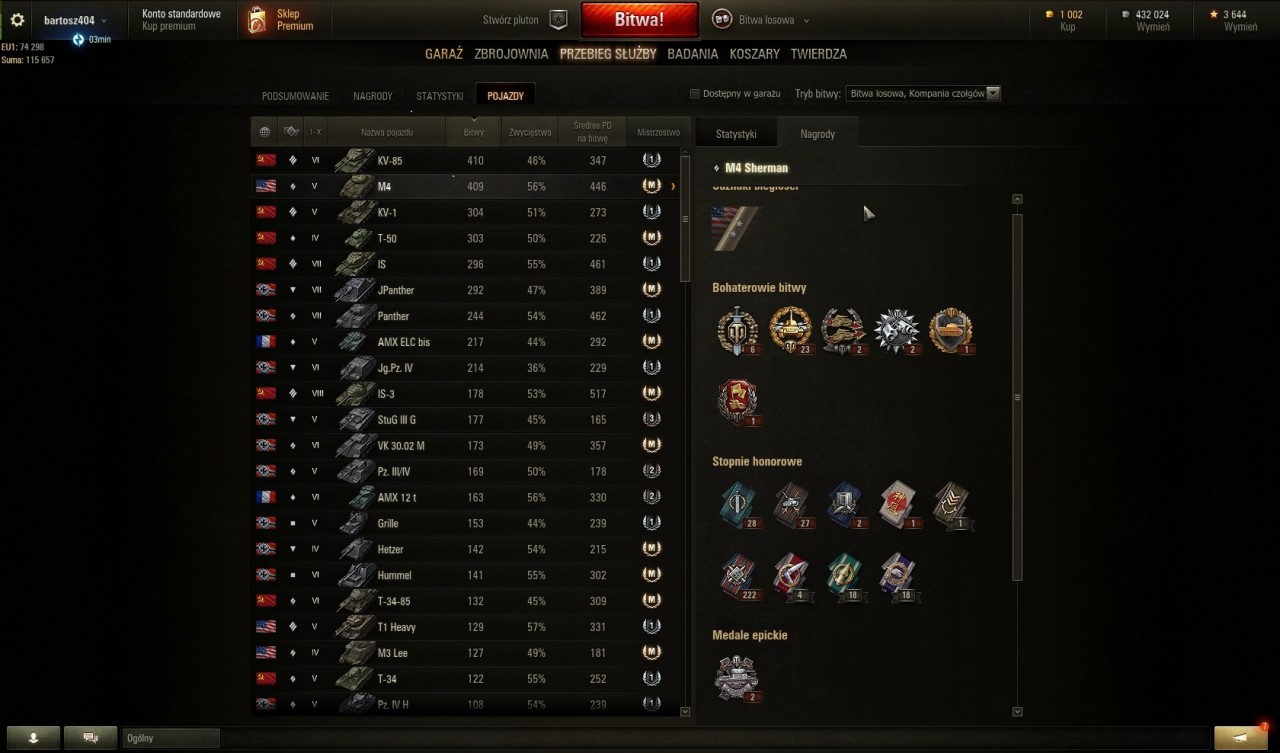Switch to the STATYSTYKI tab
This screenshot has width=1280, height=753.
tap(440, 96)
